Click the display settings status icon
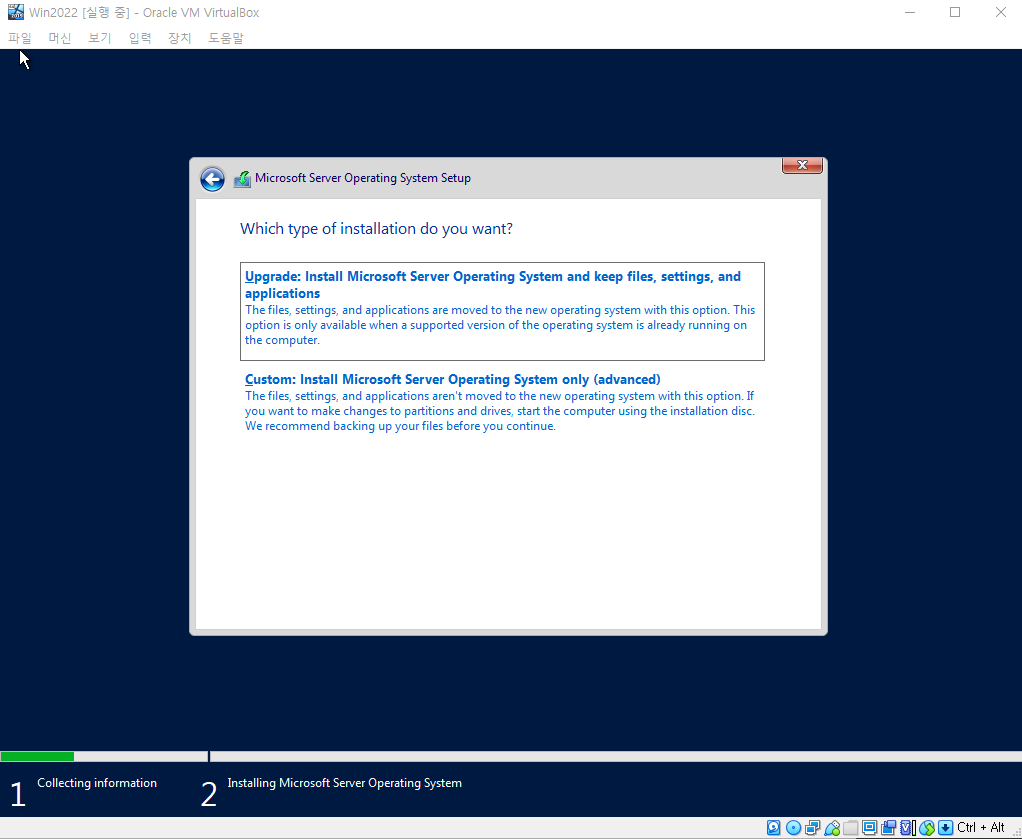 (869, 828)
